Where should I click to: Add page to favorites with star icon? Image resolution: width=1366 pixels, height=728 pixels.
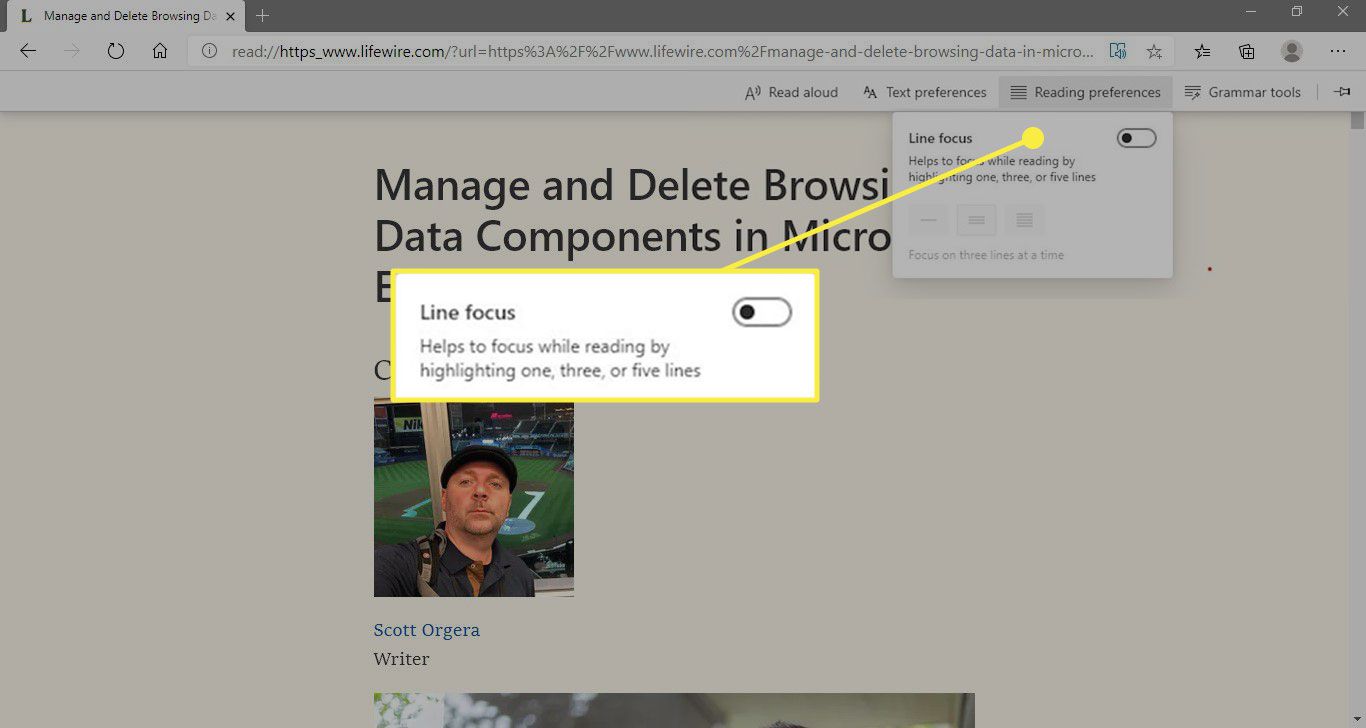click(x=1154, y=51)
